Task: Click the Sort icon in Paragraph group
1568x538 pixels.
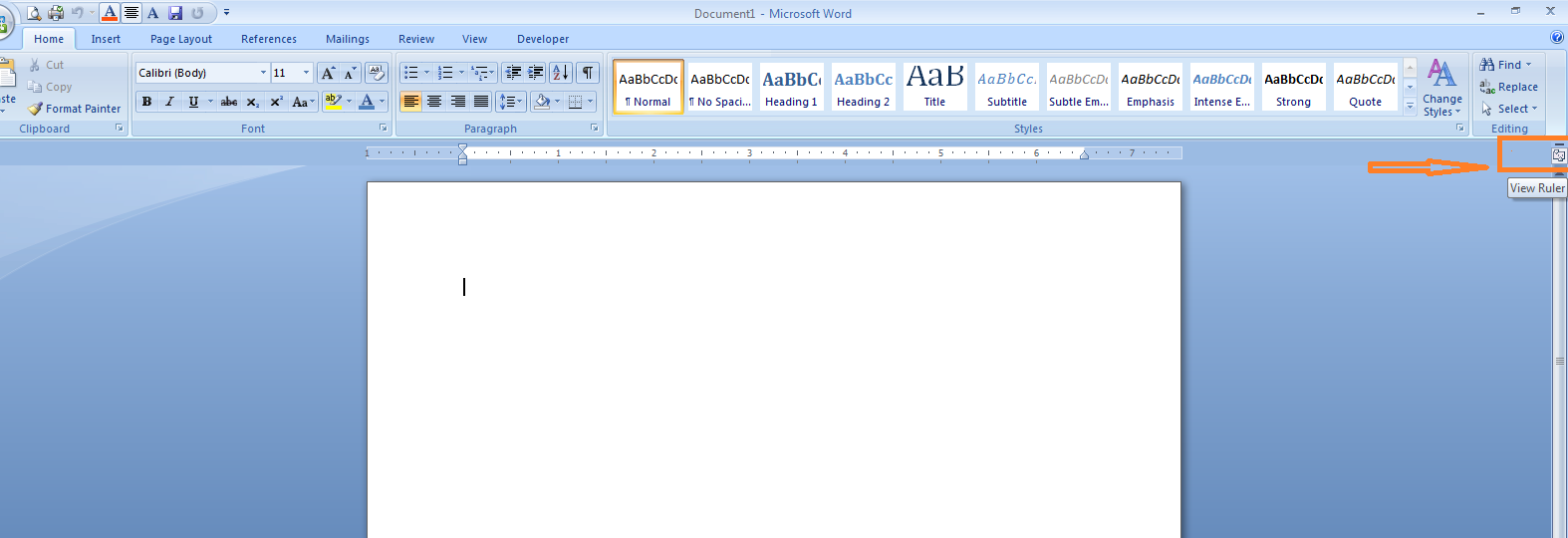Action: click(561, 73)
